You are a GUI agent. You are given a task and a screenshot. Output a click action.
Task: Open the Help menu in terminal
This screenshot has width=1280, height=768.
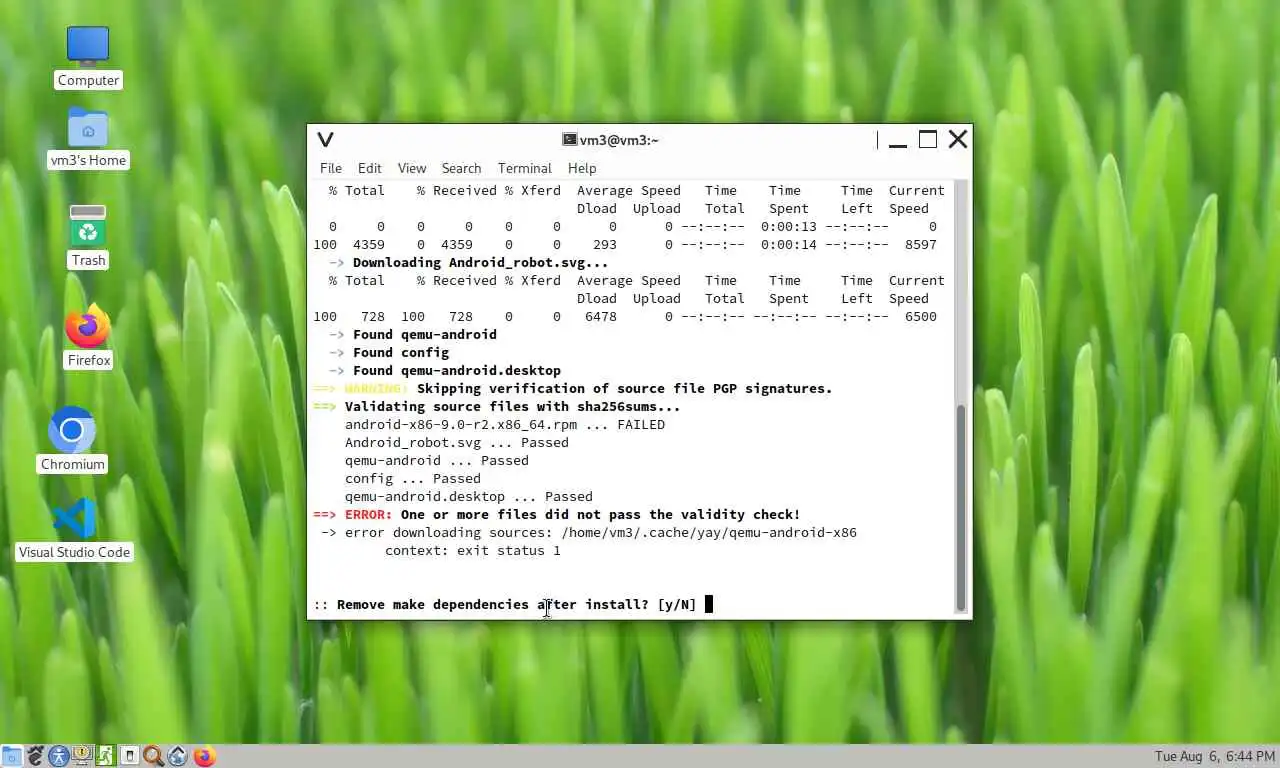click(582, 168)
